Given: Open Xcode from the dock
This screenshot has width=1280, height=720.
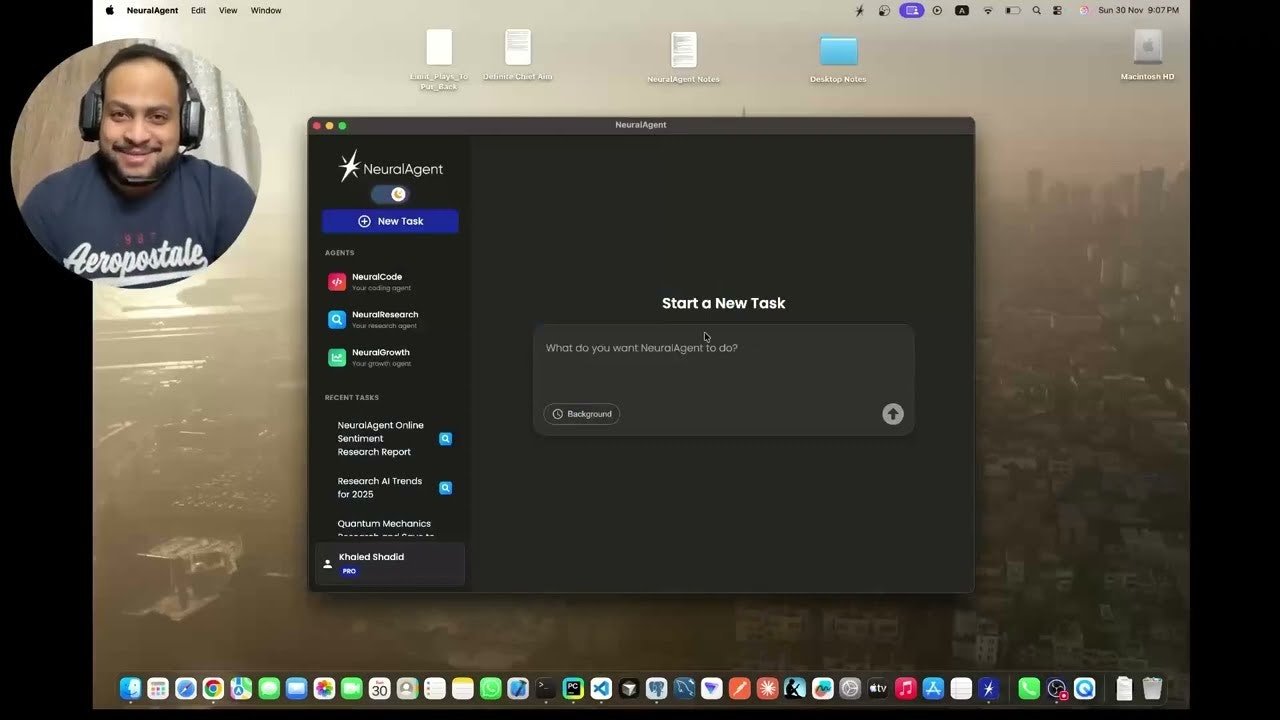Looking at the screenshot, I should [x=517, y=688].
